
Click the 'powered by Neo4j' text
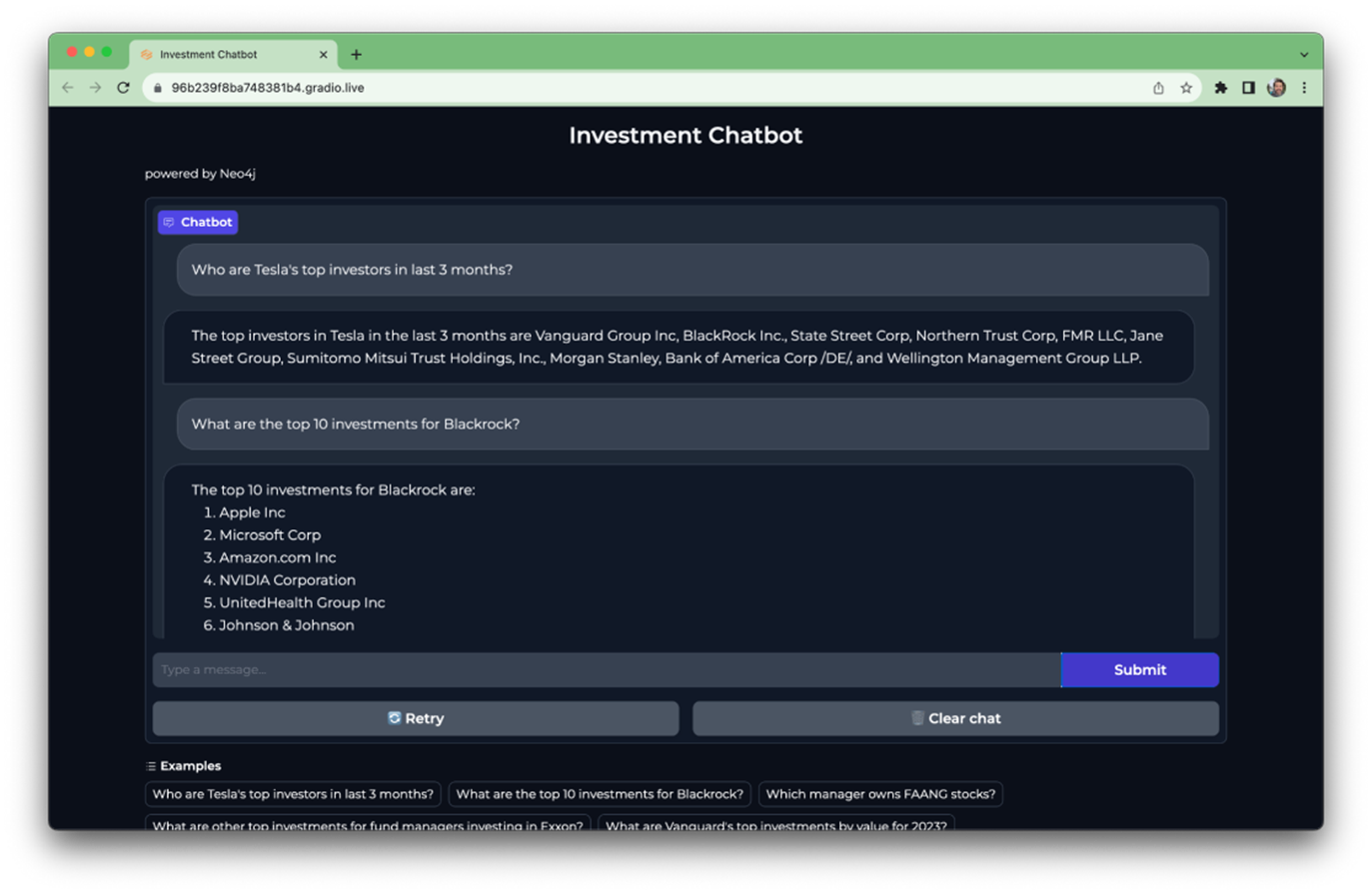pos(200,174)
